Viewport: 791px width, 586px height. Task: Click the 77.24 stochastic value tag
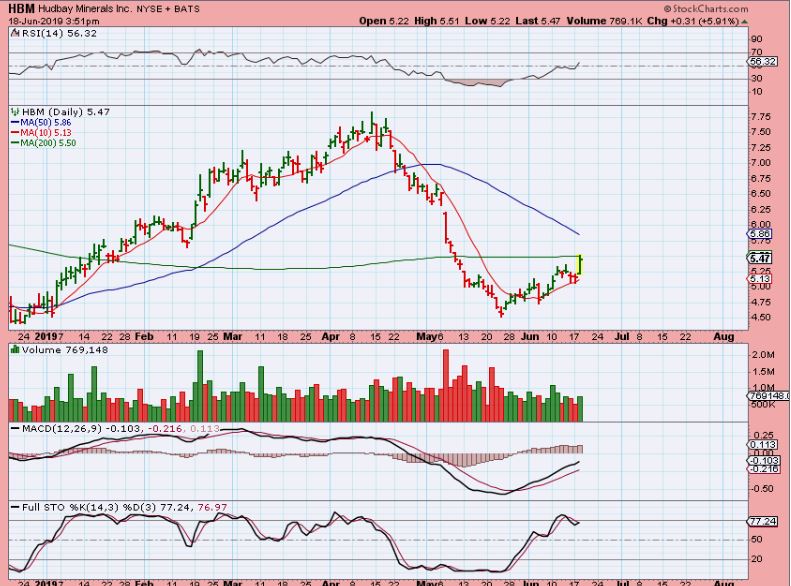pos(762,521)
